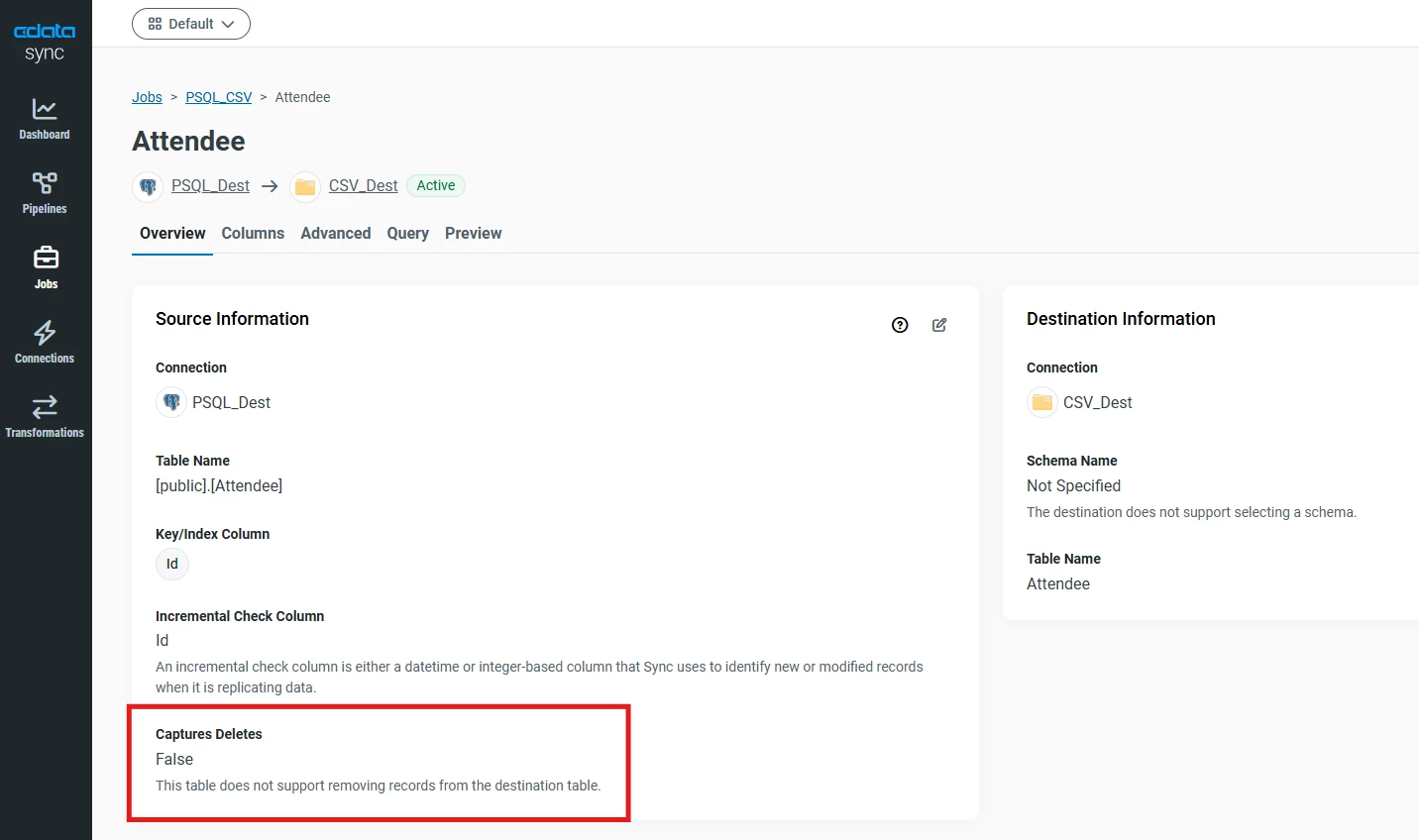The width and height of the screenshot is (1419, 840).
Task: Click the Id key column chip
Action: [x=172, y=564]
